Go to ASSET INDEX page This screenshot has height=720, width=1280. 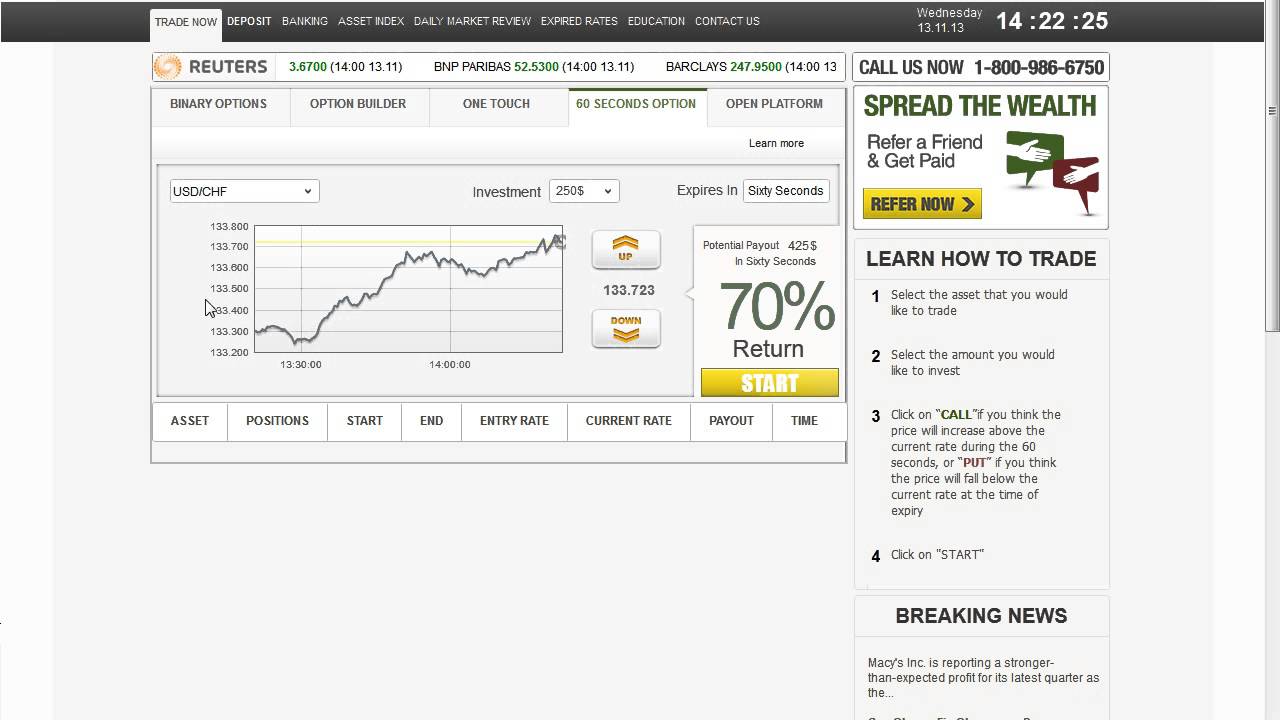tap(371, 21)
